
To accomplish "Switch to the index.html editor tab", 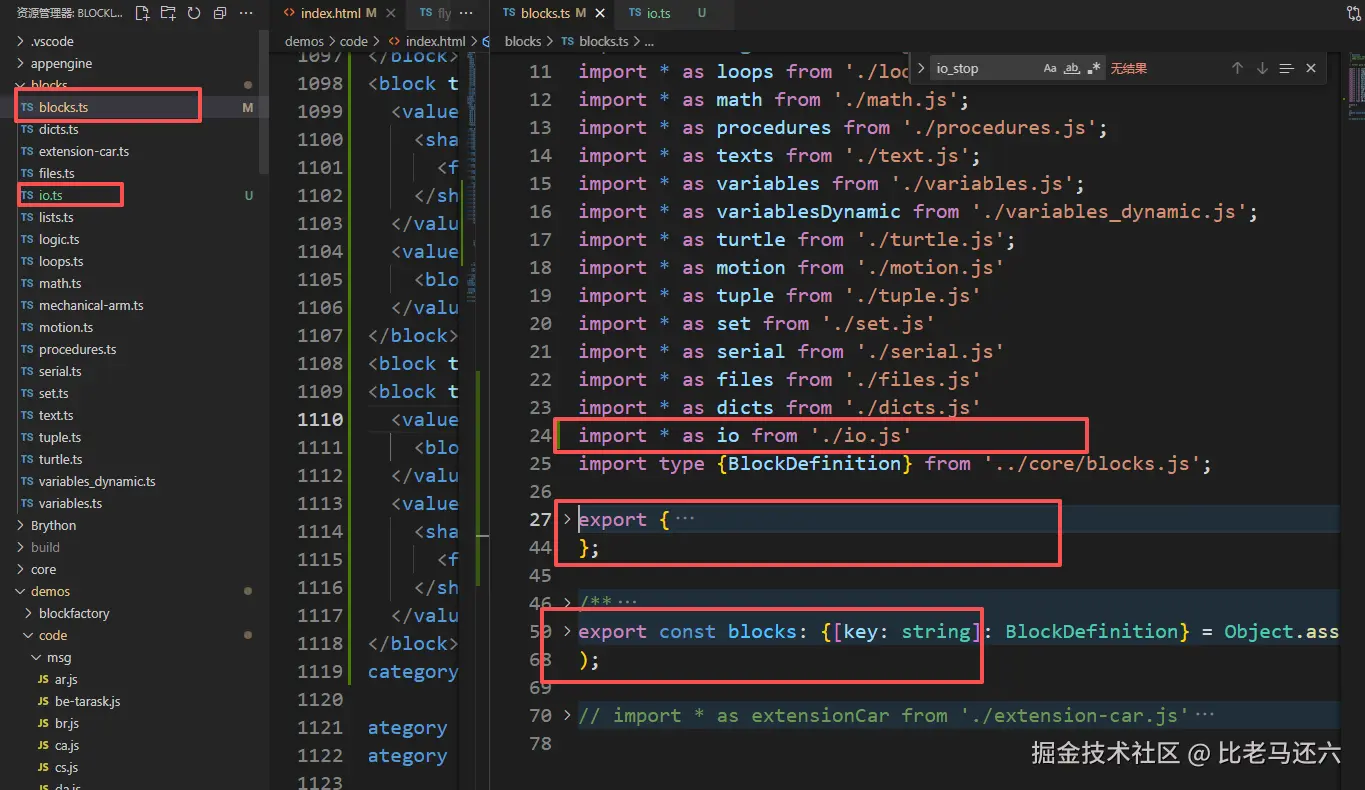I will pyautogui.click(x=330, y=13).
